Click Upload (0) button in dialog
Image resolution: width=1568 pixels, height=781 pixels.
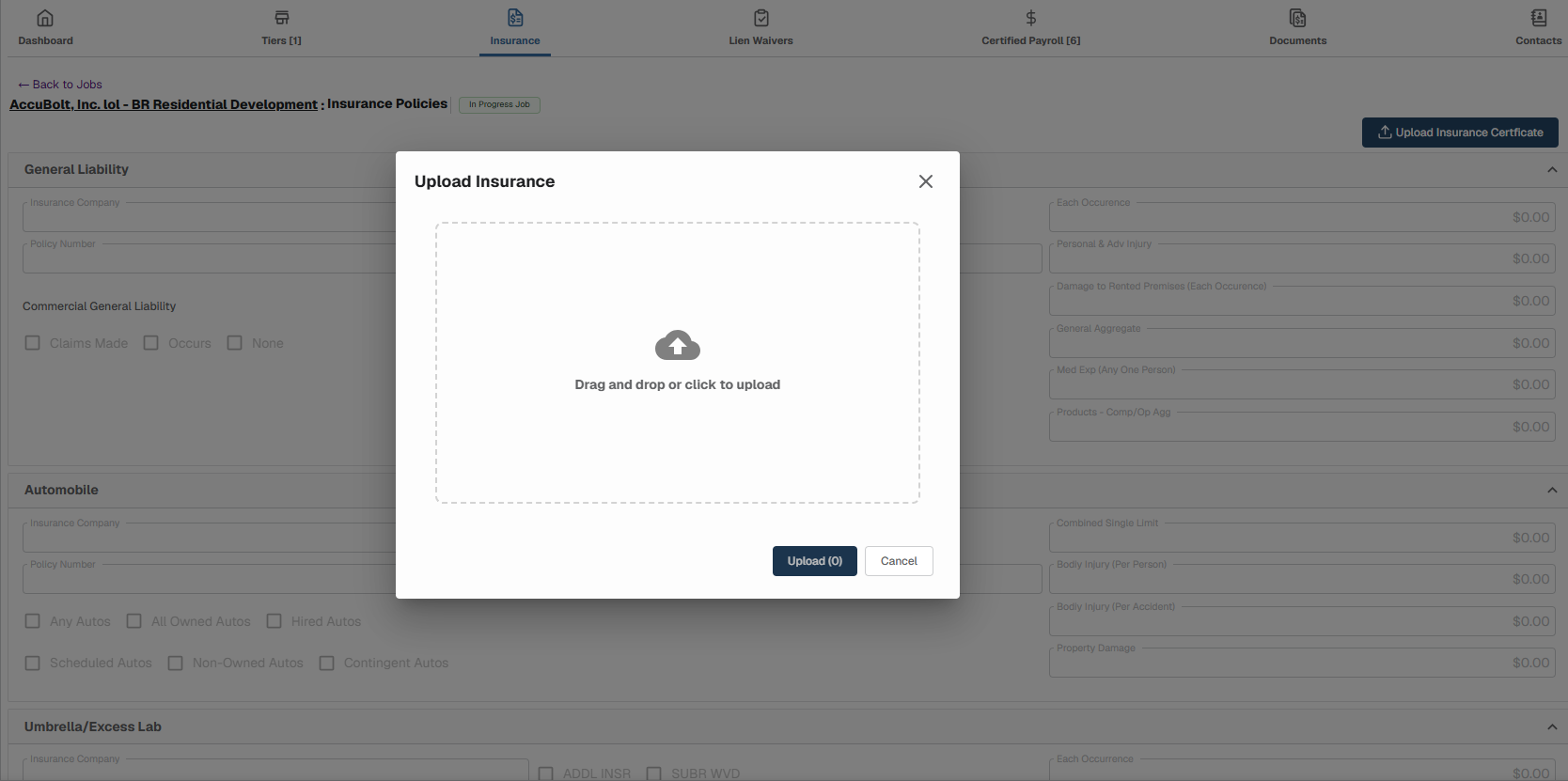[815, 561]
